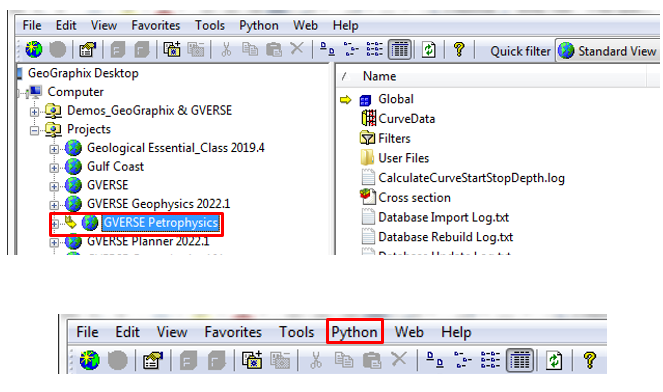Toggle details view button in lower toolbar
Viewport: 663px width, 392px height.
click(x=520, y=360)
